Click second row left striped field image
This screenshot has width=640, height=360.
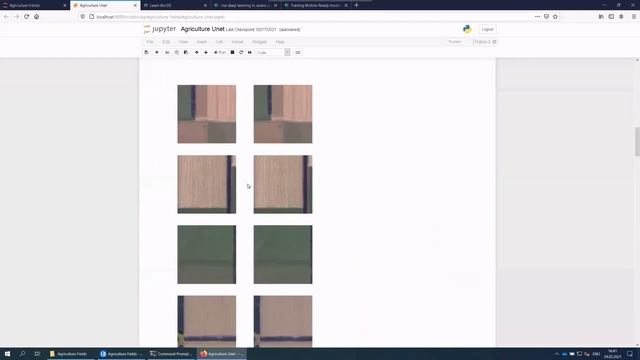[x=207, y=184]
